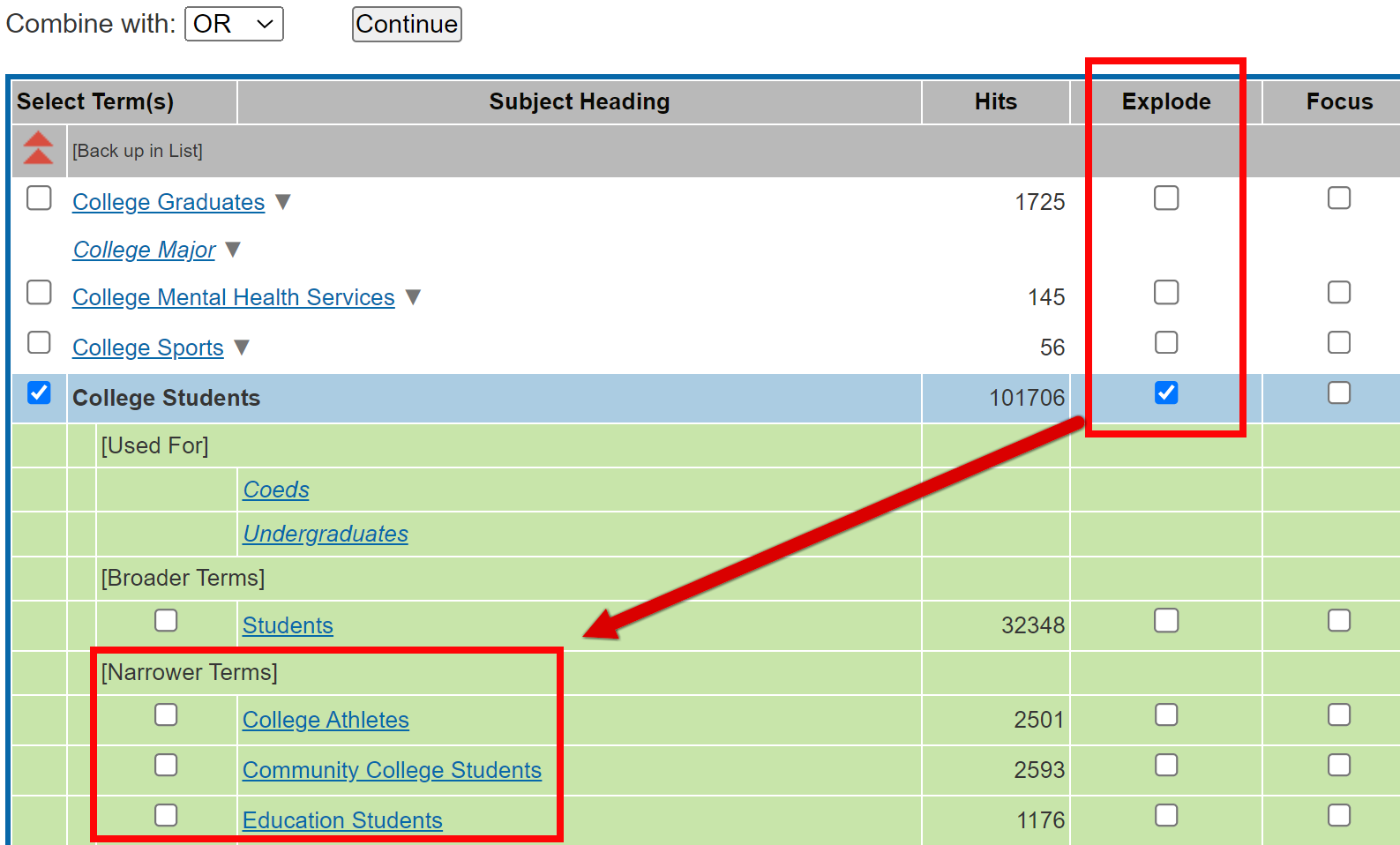Click the Explode column header

pos(1166,101)
